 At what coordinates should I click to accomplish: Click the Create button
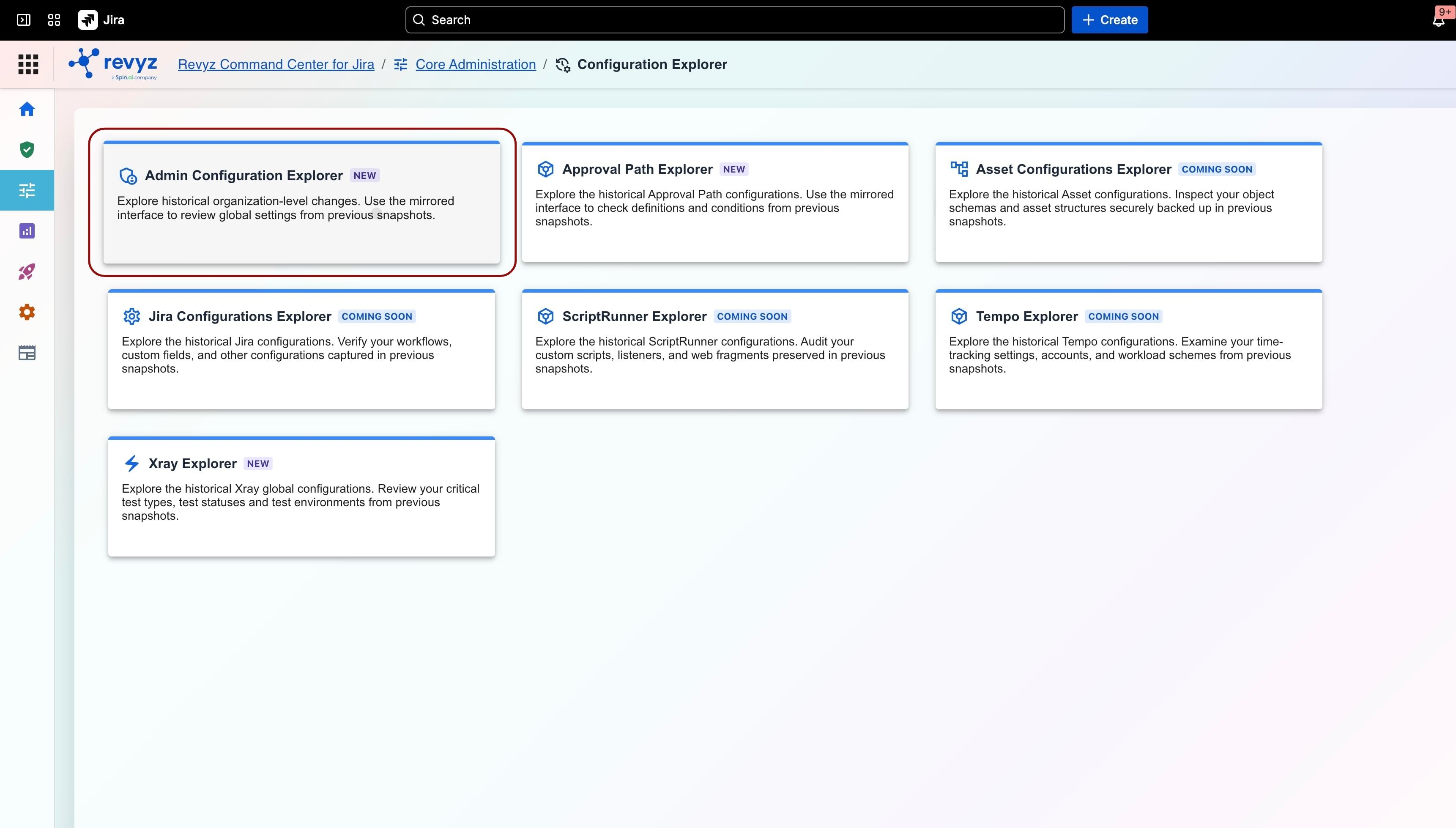[1109, 20]
